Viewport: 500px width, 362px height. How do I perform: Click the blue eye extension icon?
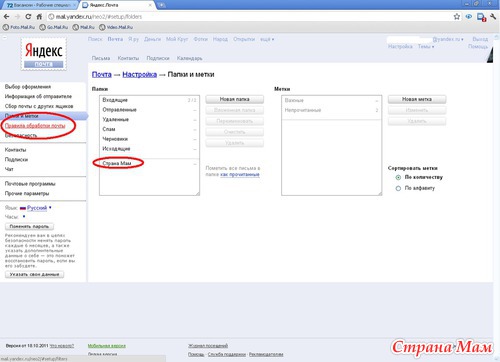(469, 17)
